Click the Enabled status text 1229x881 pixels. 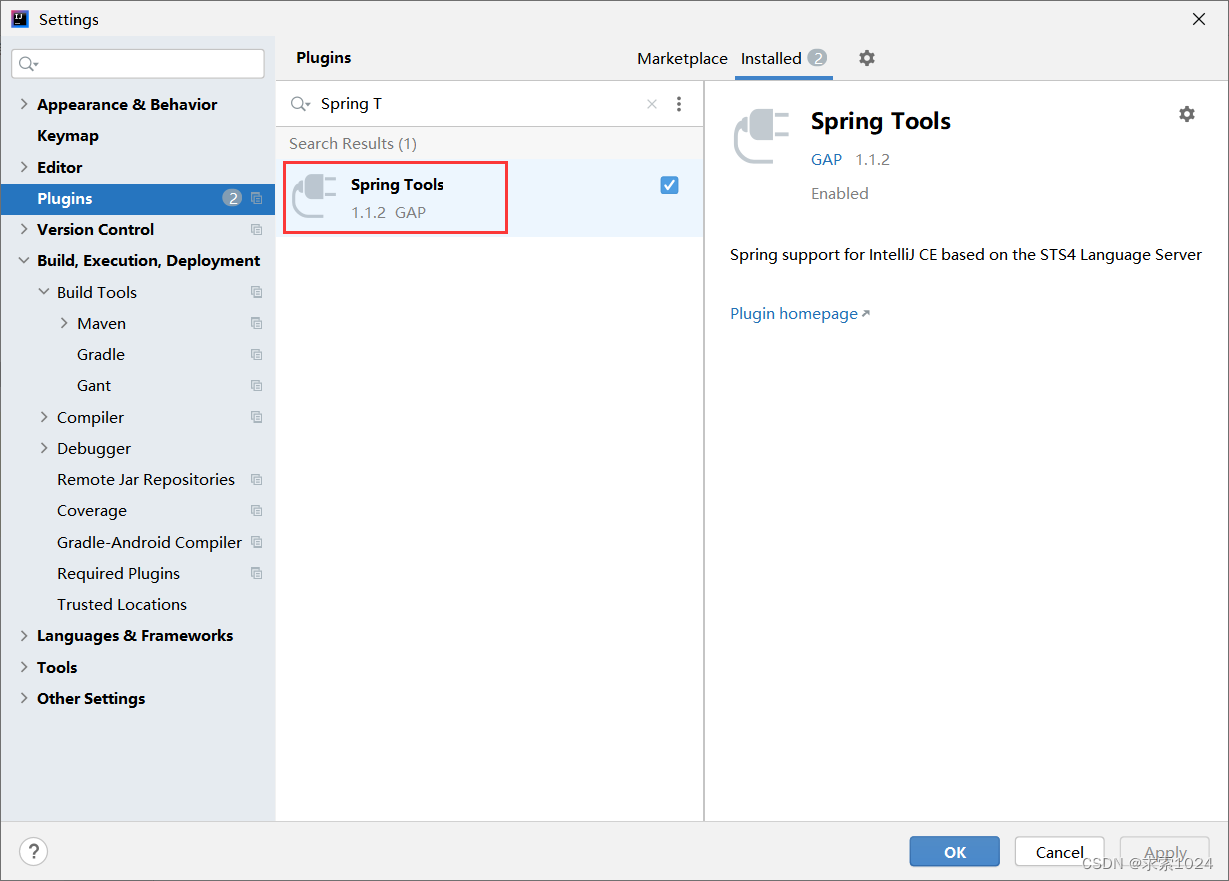click(840, 194)
